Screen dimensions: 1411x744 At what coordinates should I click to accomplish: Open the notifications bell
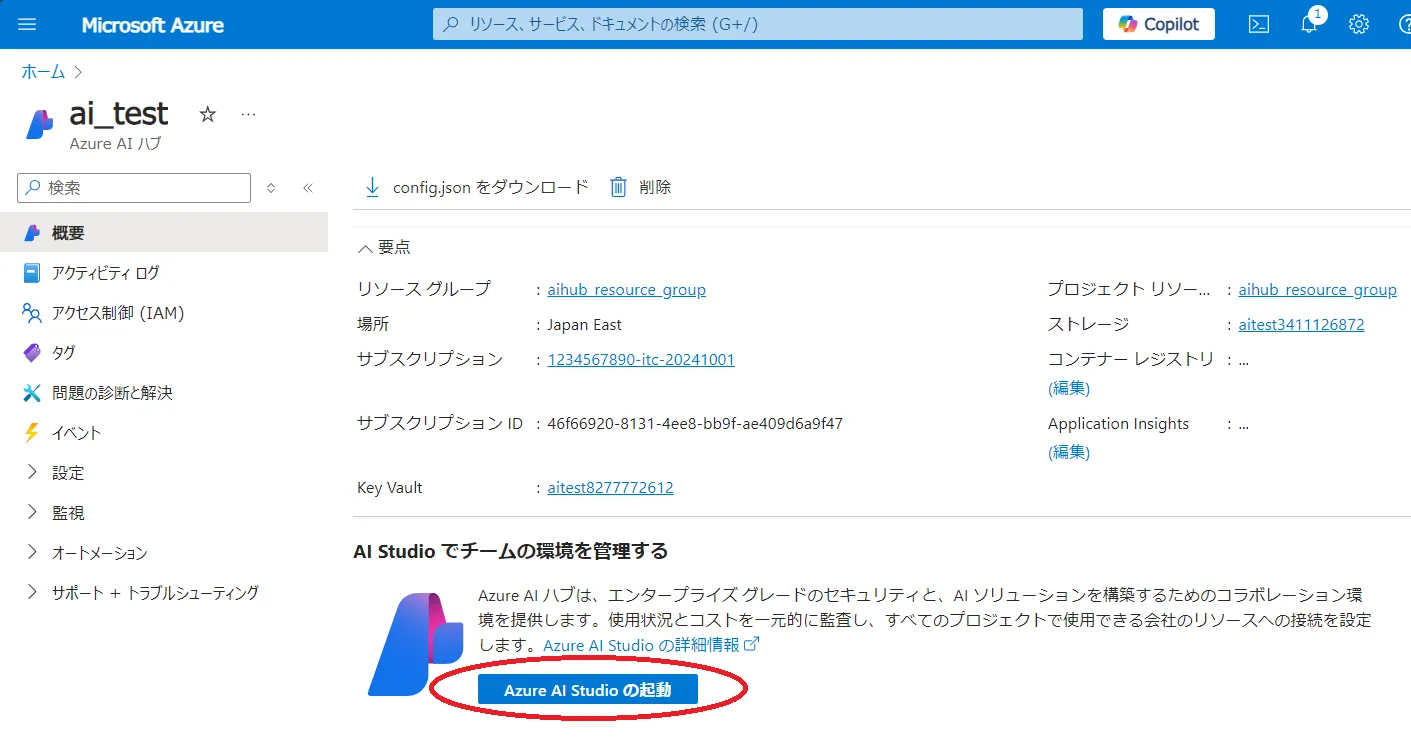1309,24
